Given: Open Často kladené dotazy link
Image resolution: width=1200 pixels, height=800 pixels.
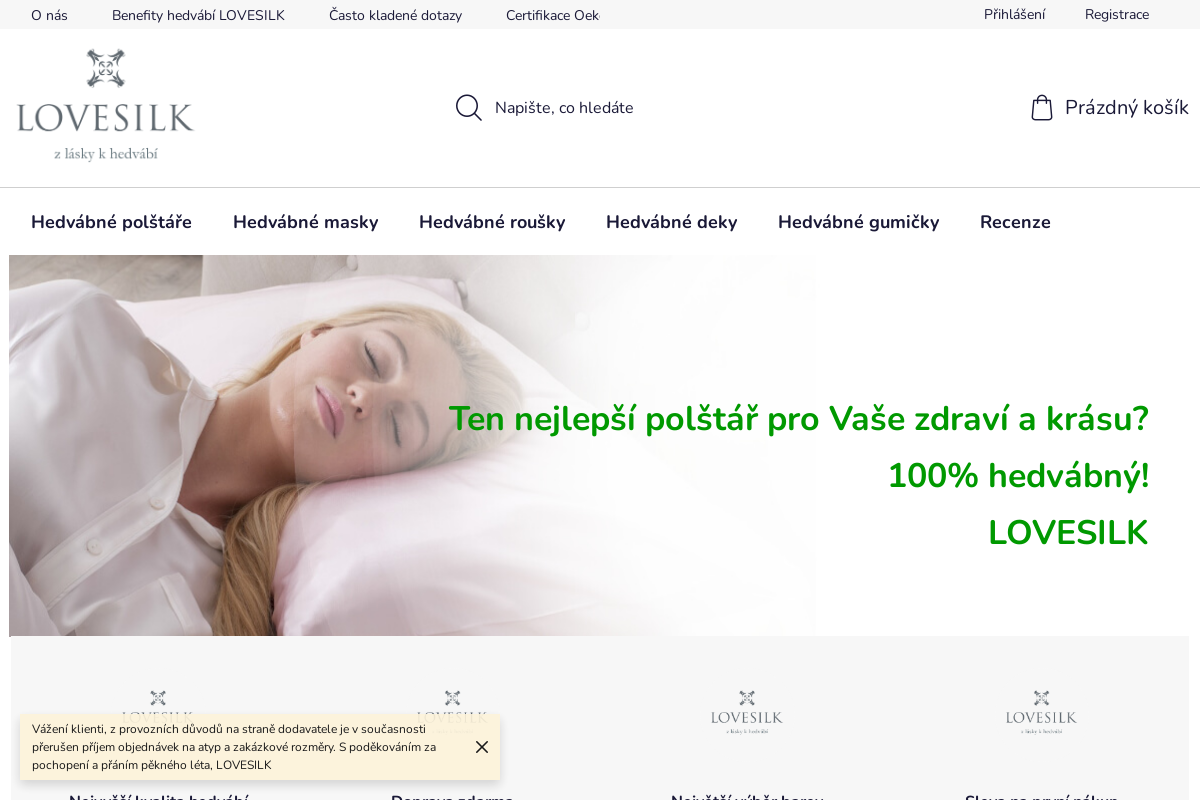Looking at the screenshot, I should point(395,15).
